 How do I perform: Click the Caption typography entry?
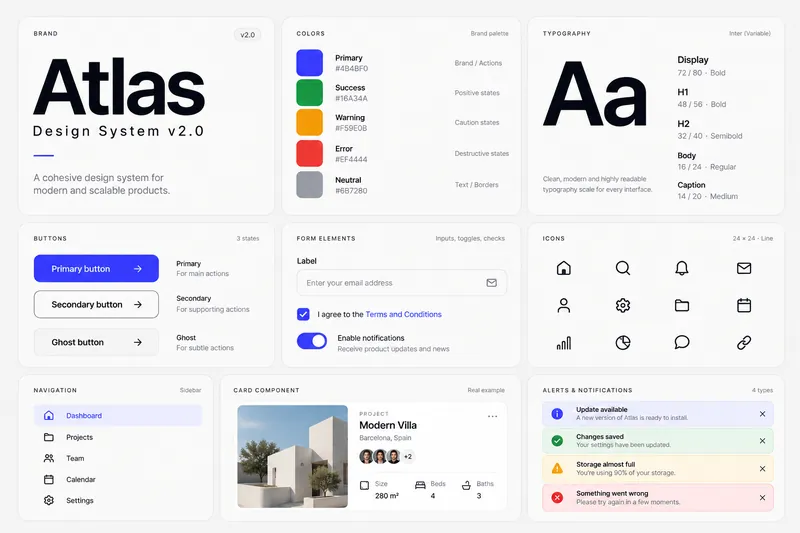tap(707, 191)
